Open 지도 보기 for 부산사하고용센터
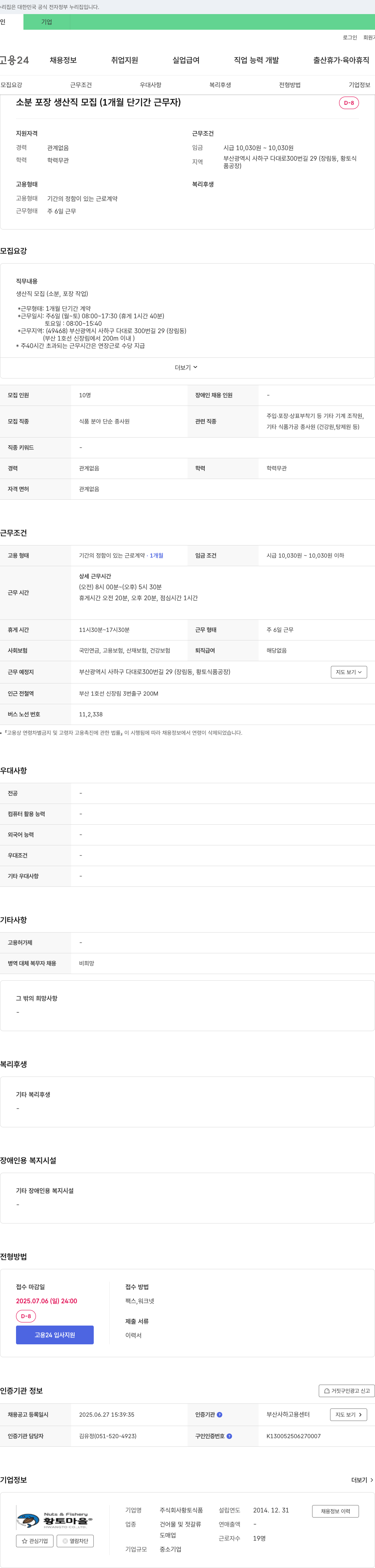This screenshot has height=1568, width=375. [x=348, y=1415]
